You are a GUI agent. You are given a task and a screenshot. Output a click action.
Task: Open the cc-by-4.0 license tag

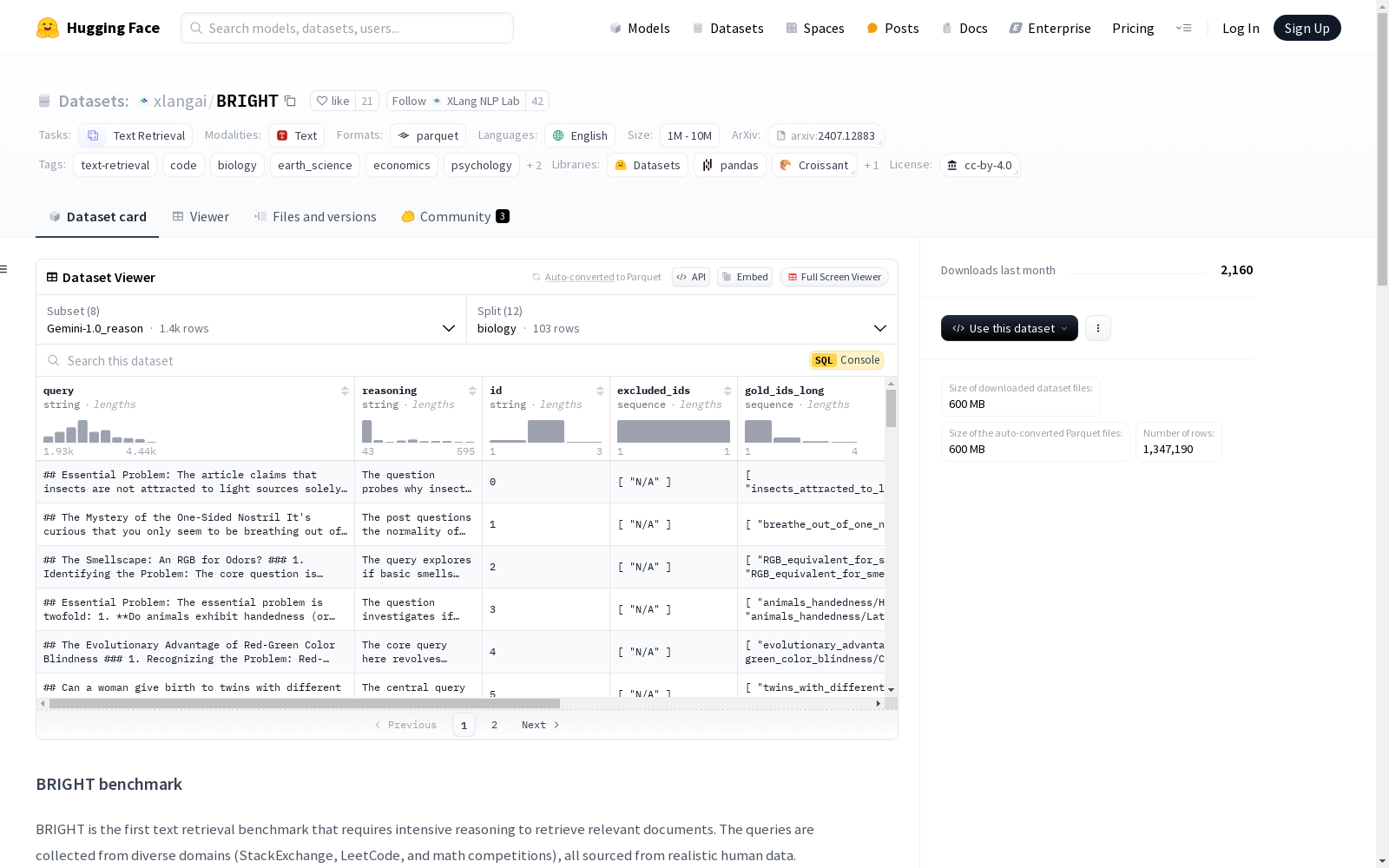click(x=979, y=165)
